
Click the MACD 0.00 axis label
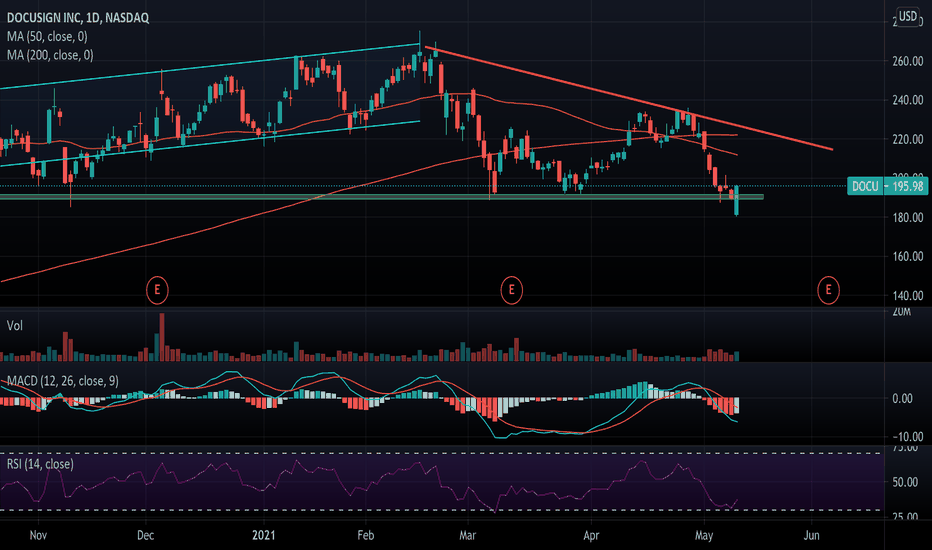coord(902,398)
